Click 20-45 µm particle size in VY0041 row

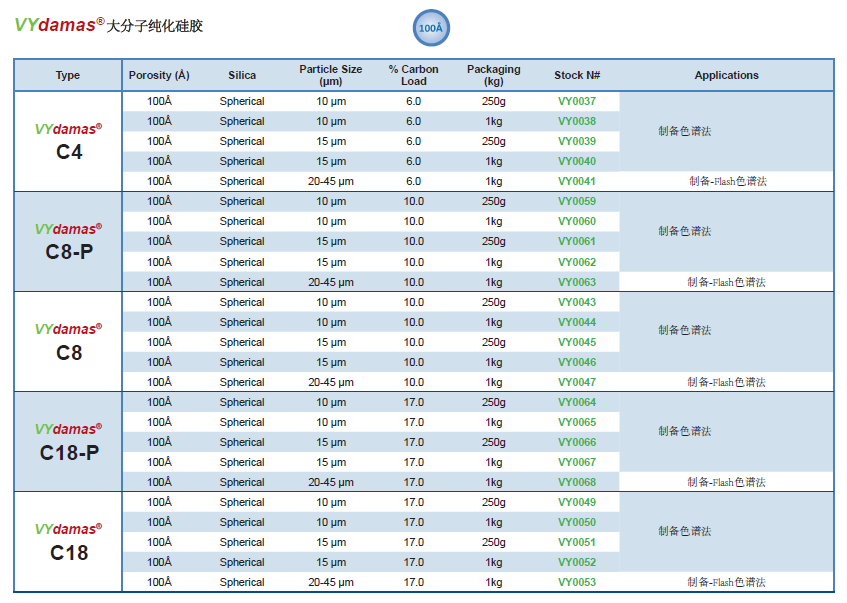pos(331,181)
